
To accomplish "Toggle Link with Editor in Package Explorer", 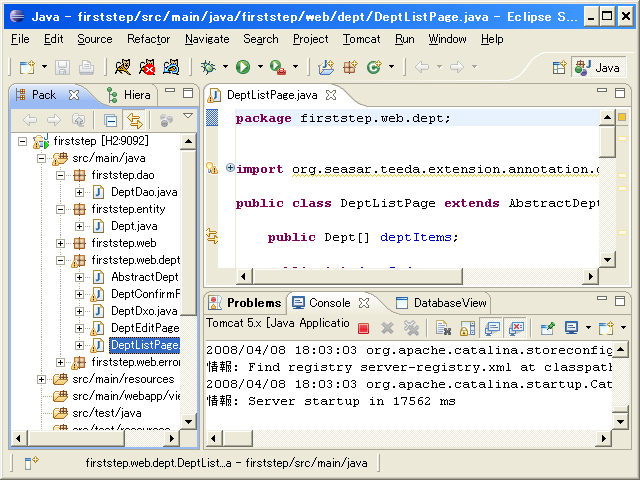I will point(134,120).
